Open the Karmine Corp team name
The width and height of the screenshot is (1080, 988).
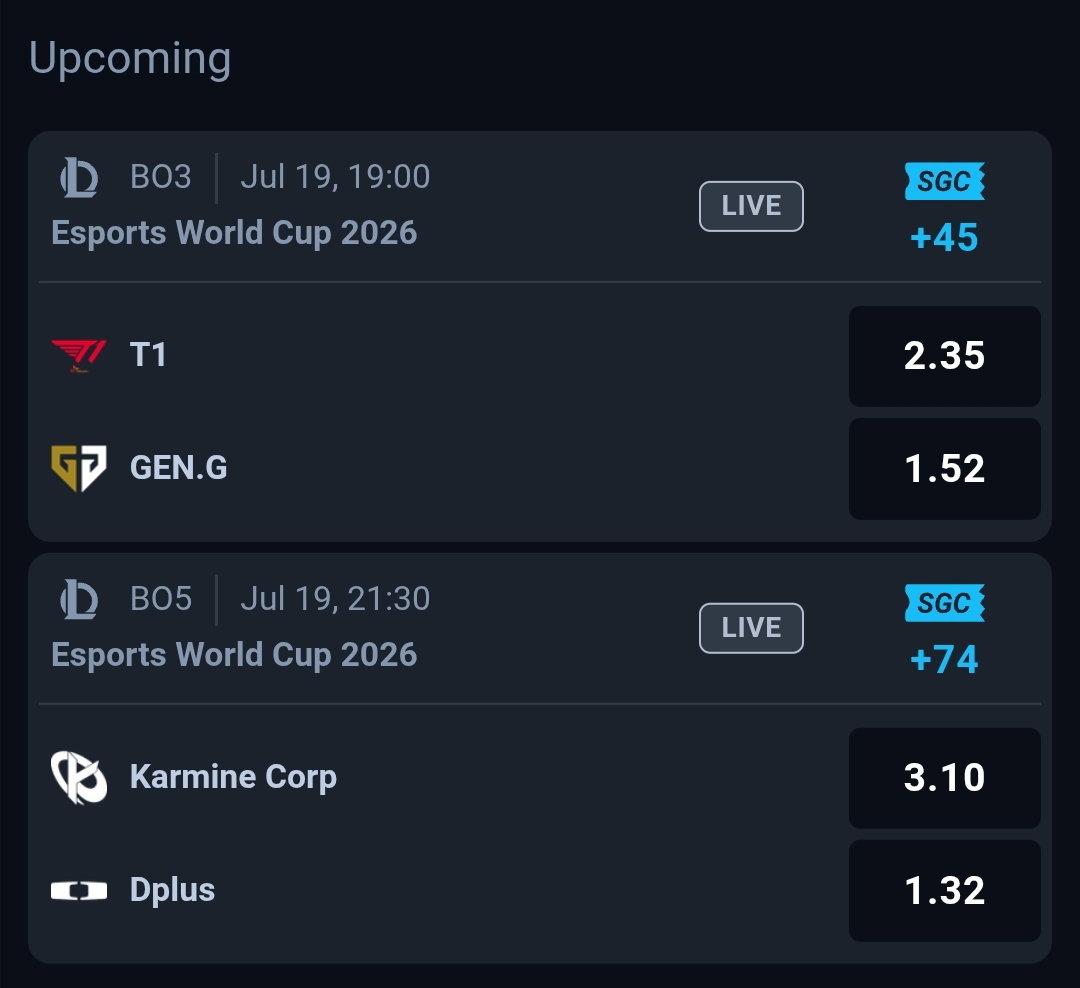(233, 777)
